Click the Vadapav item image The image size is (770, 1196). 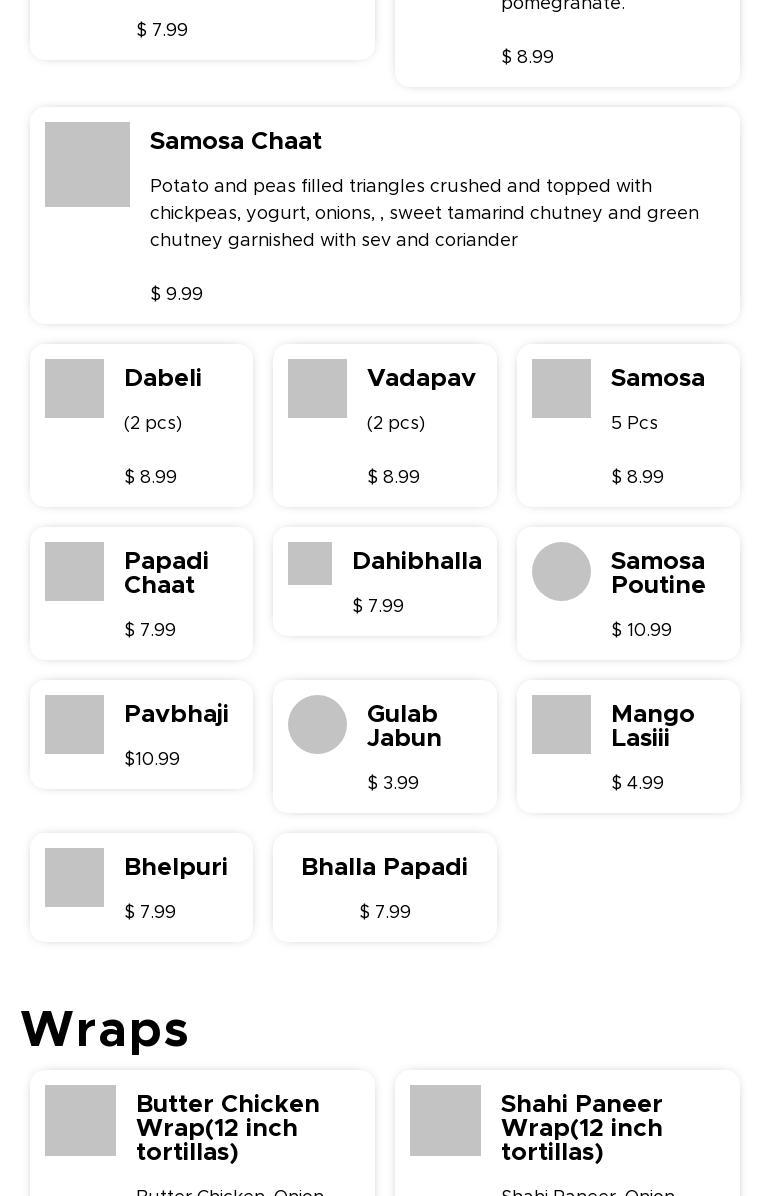[x=317, y=388]
